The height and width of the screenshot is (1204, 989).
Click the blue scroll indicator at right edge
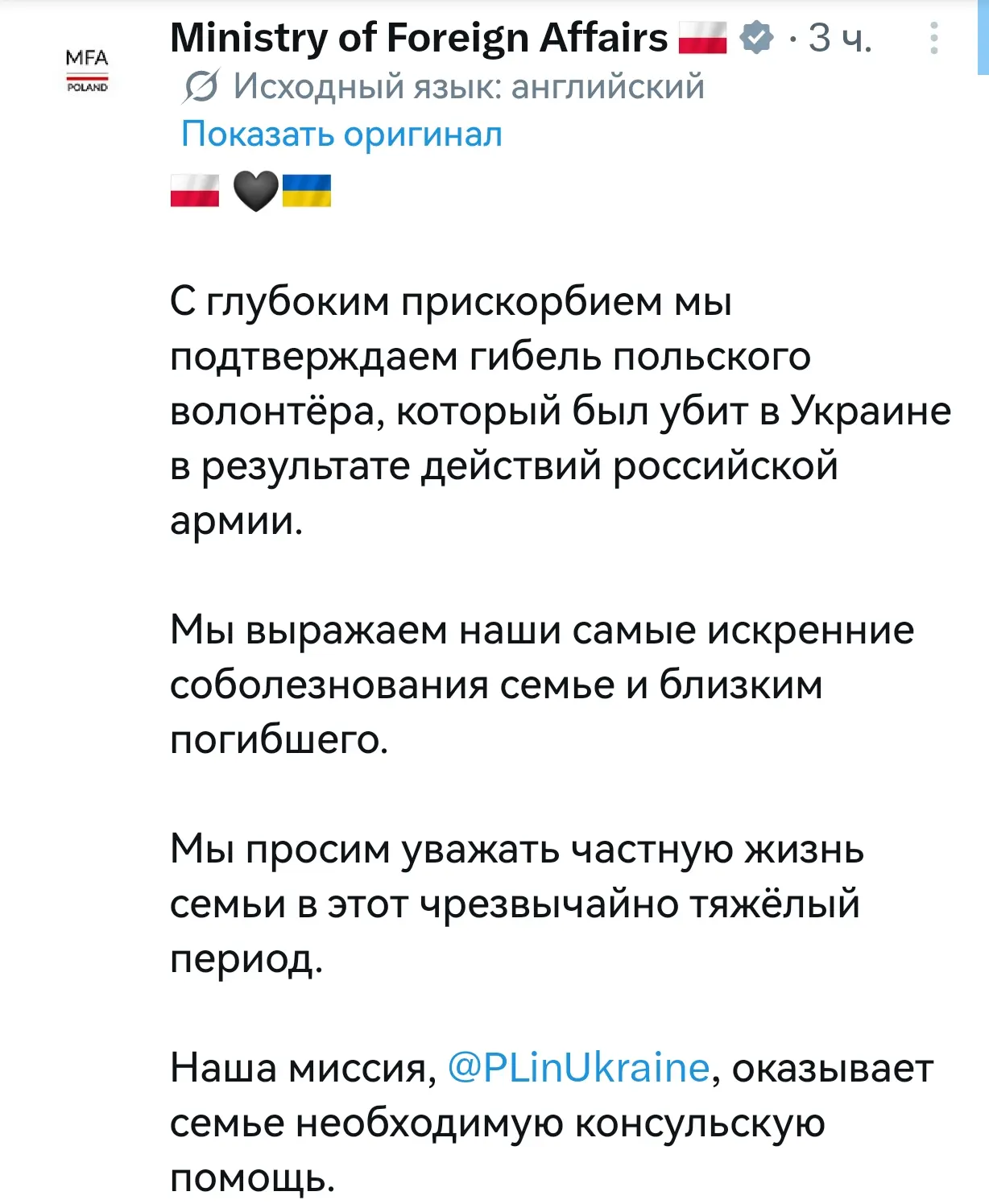pyautogui.click(x=983, y=38)
